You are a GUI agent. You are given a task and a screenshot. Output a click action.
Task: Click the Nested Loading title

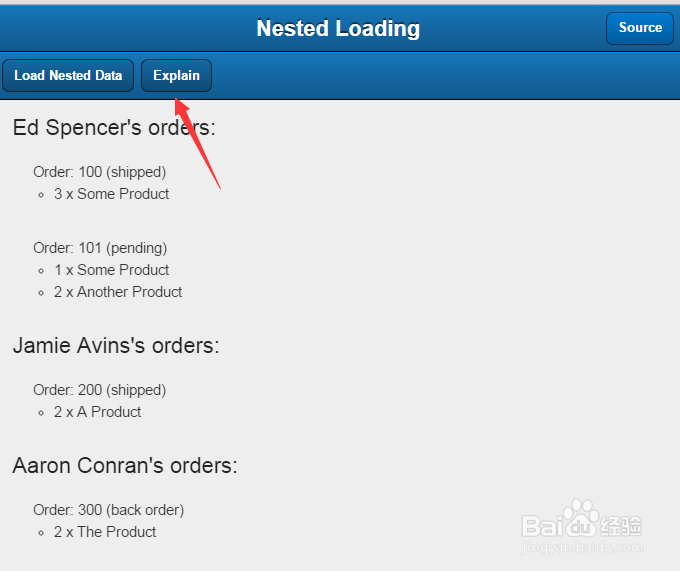point(338,28)
